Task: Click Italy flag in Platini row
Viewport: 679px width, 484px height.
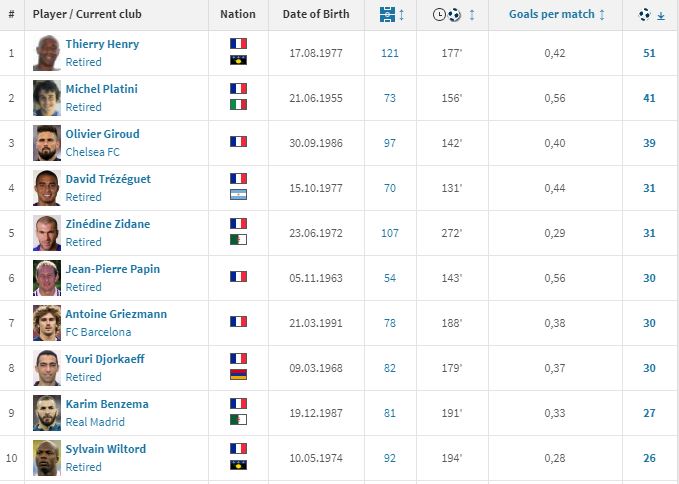Action: pyautogui.click(x=238, y=105)
